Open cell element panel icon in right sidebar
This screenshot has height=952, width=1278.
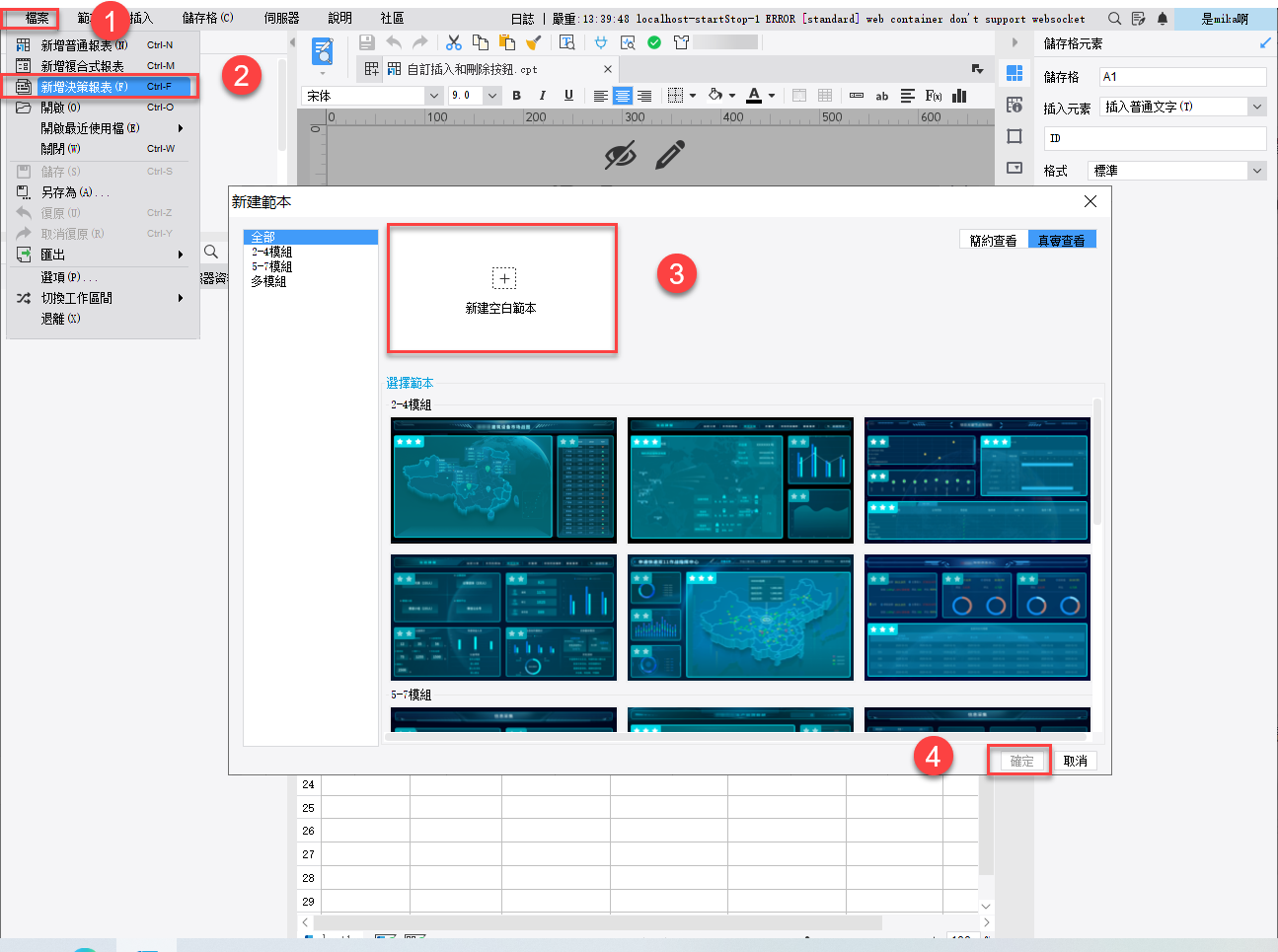point(1015,74)
